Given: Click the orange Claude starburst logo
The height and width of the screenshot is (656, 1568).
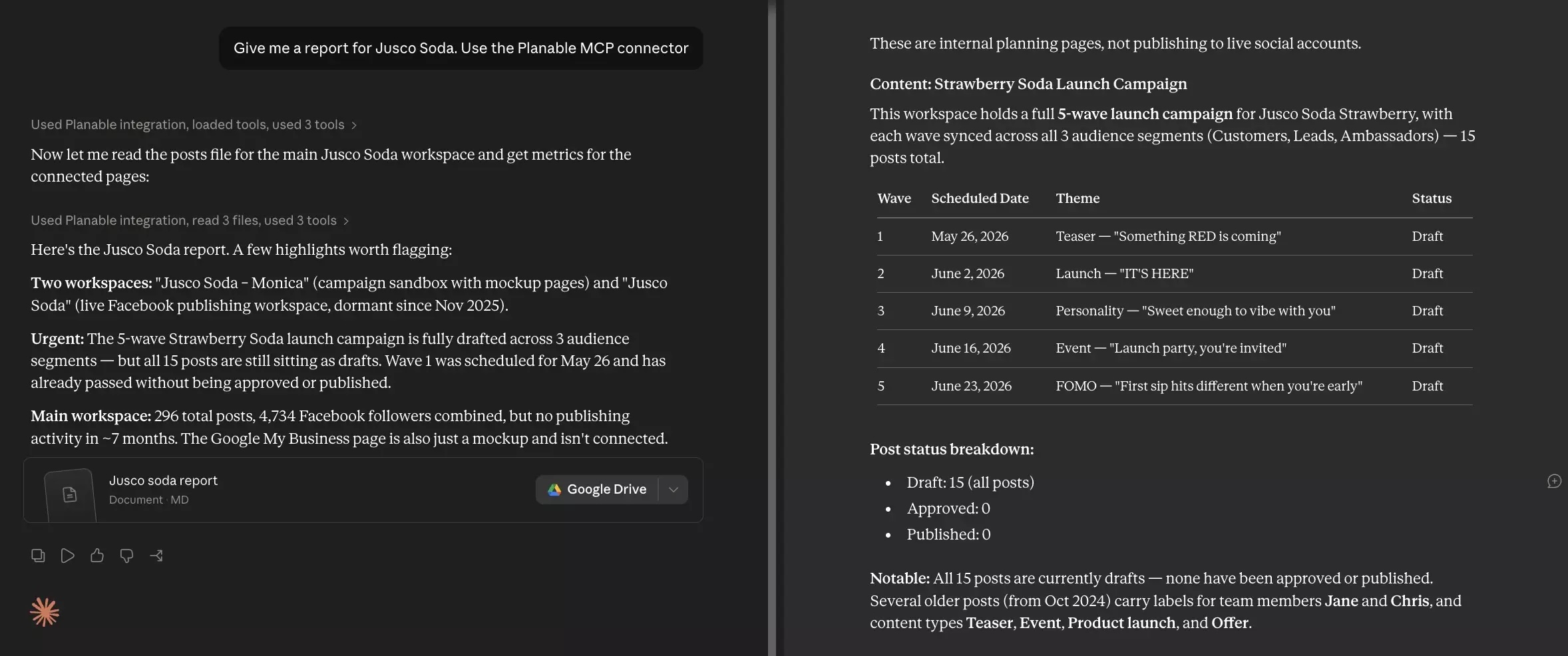Looking at the screenshot, I should [x=45, y=612].
